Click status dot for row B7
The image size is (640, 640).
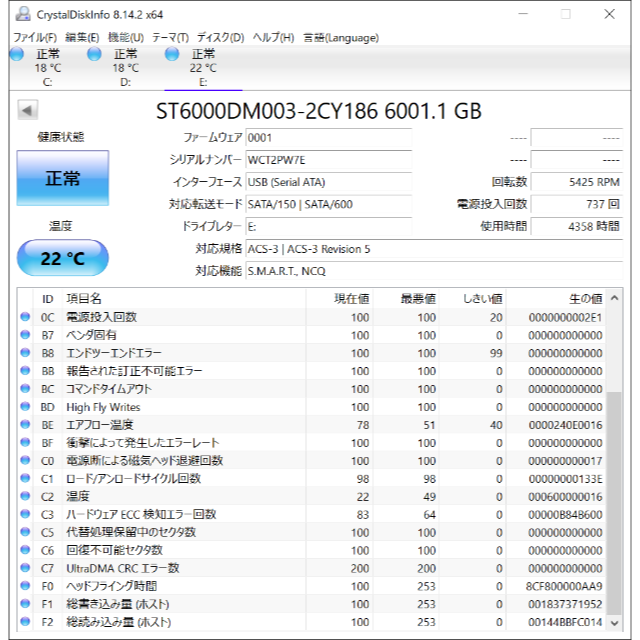tap(25, 335)
